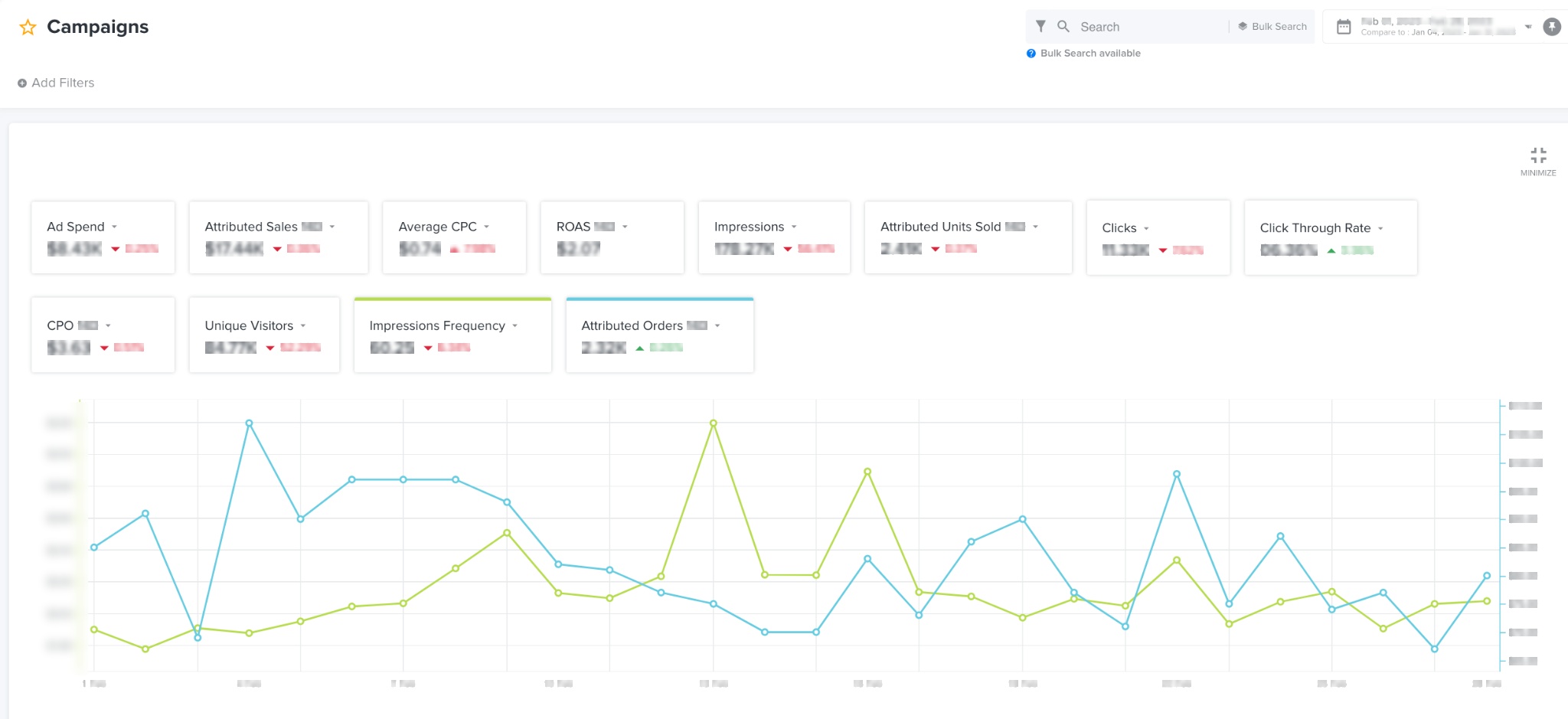Select the CPO metric card
The width and height of the screenshot is (1568, 719).
point(103,335)
